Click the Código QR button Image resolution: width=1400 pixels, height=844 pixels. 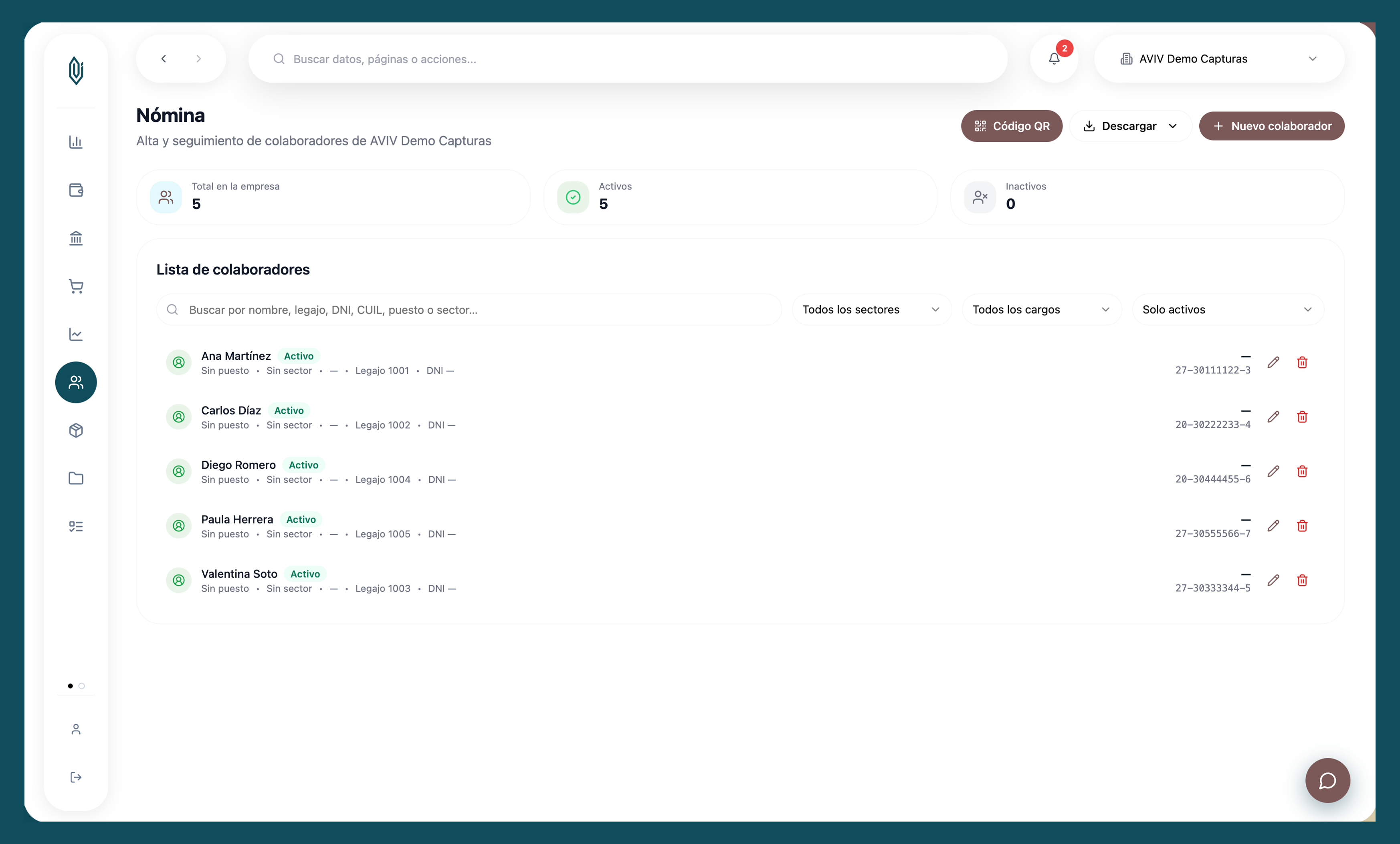[x=1011, y=126]
